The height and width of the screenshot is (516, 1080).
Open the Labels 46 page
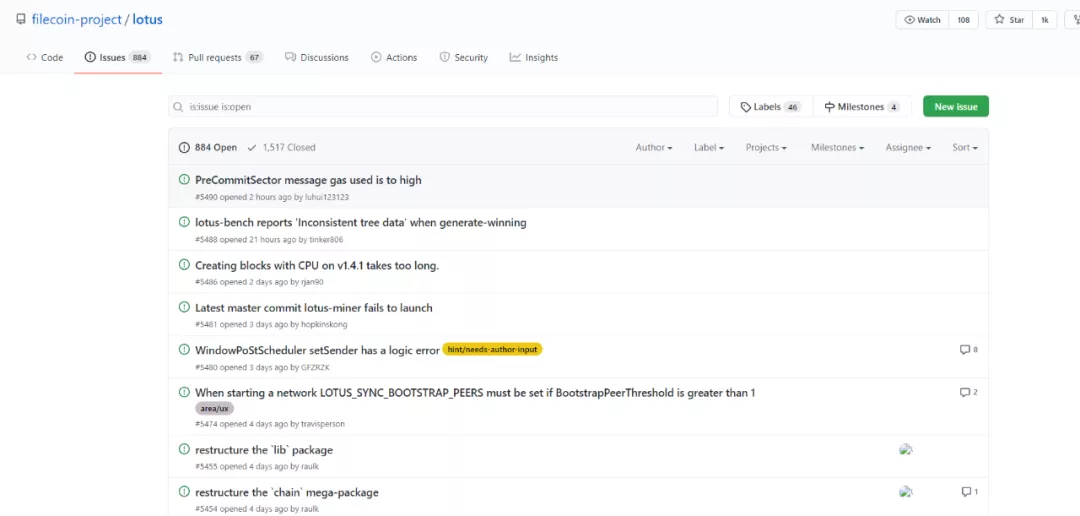click(771, 107)
